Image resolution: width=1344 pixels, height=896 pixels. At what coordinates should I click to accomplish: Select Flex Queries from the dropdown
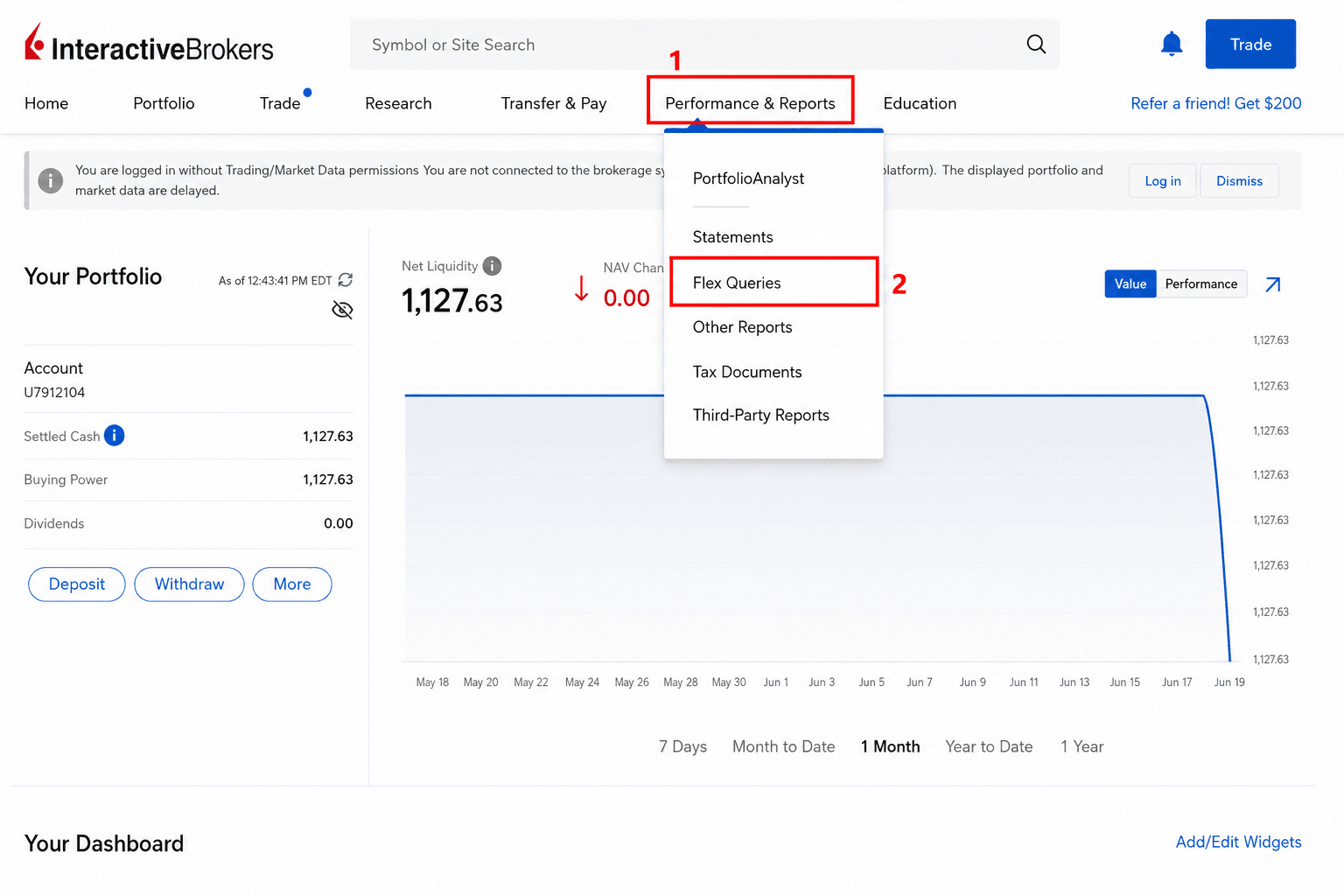coord(737,283)
